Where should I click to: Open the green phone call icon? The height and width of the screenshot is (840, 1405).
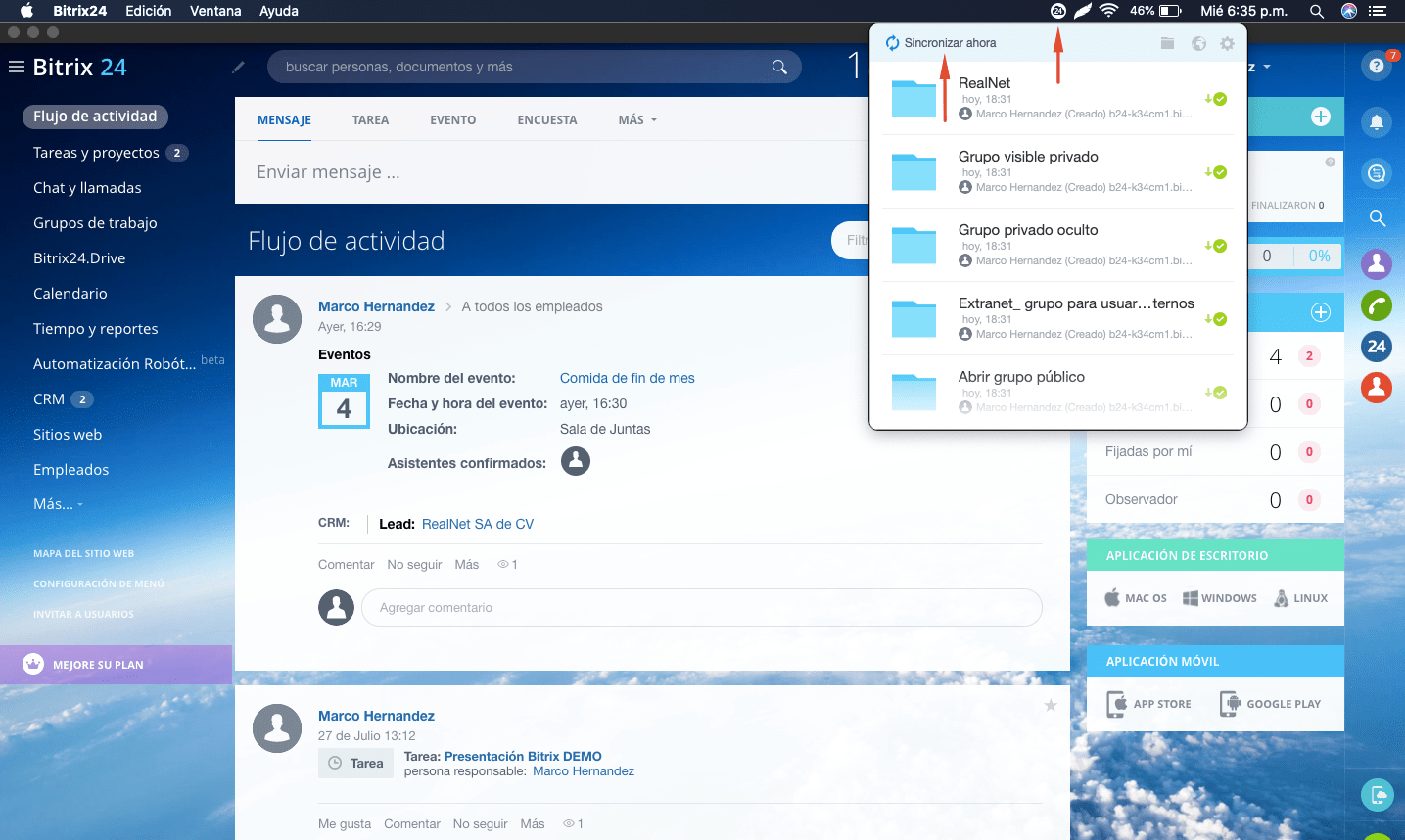point(1377,305)
